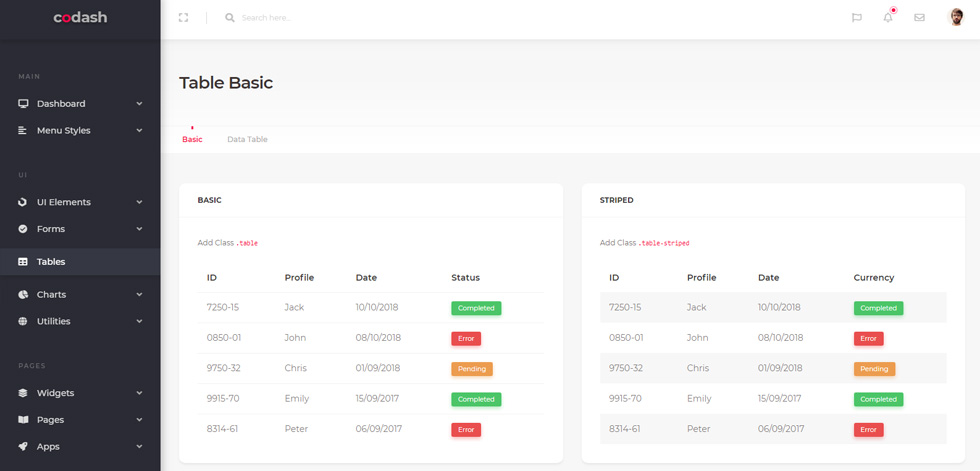The image size is (980, 471).
Task: Open Widgets in the sidebar
Action: [80, 394]
